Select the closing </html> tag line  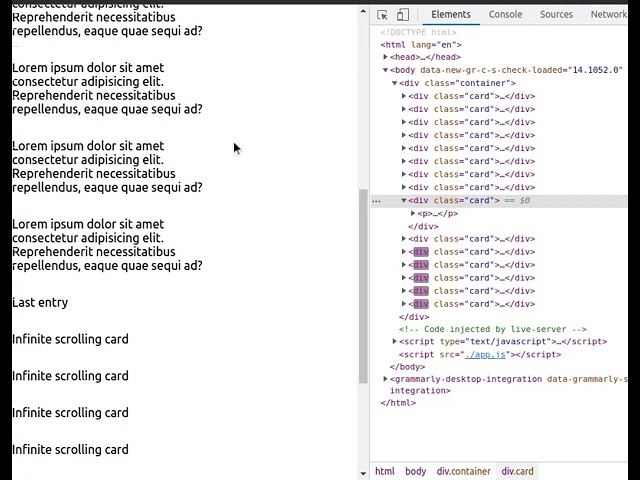coord(398,403)
